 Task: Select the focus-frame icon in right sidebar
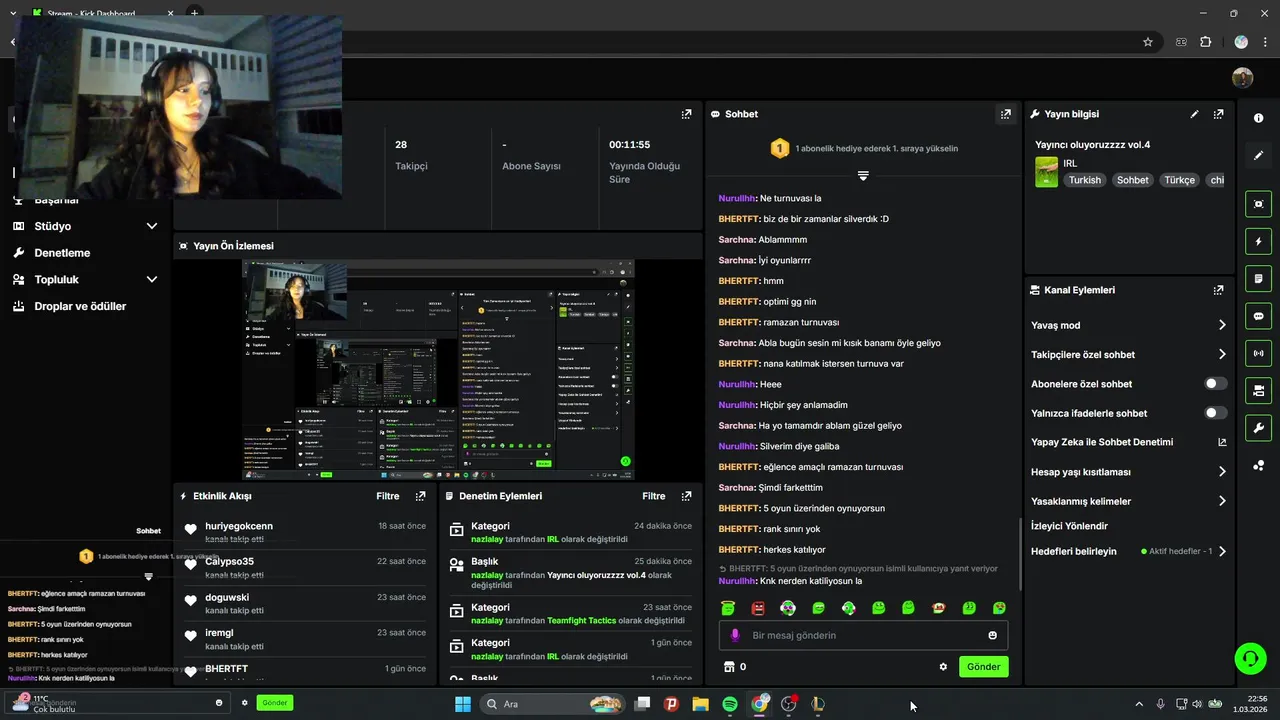pyautogui.click(x=1258, y=204)
